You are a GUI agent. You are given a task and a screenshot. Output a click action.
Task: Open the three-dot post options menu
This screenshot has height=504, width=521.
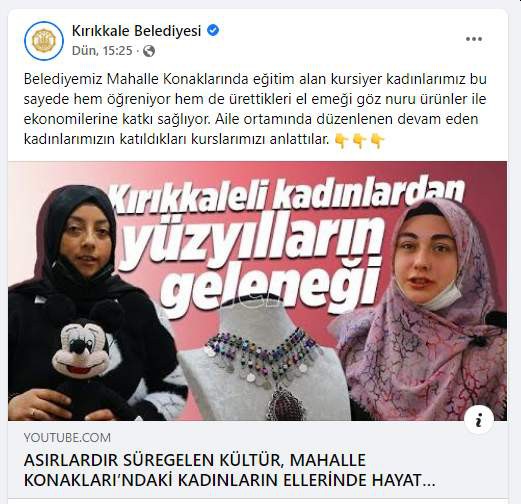tap(474, 39)
